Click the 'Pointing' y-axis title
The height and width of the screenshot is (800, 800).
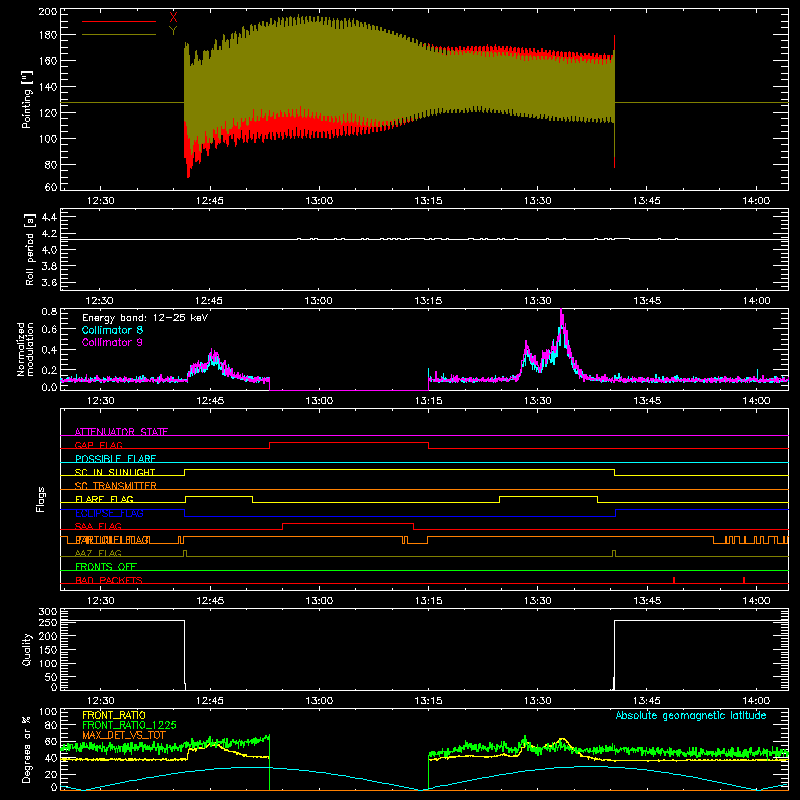27,99
